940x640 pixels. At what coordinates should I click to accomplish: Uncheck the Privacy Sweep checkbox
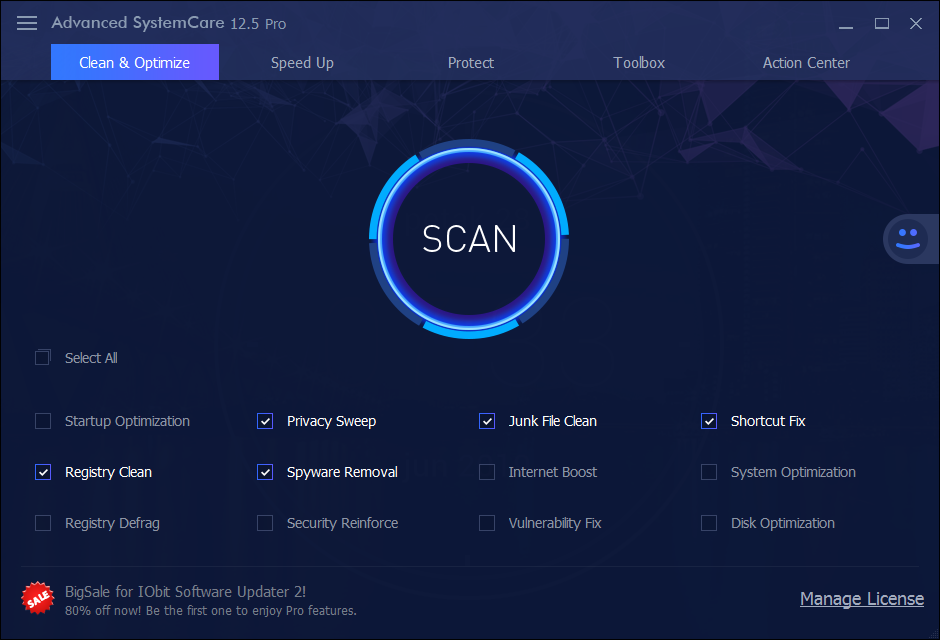tap(265, 421)
